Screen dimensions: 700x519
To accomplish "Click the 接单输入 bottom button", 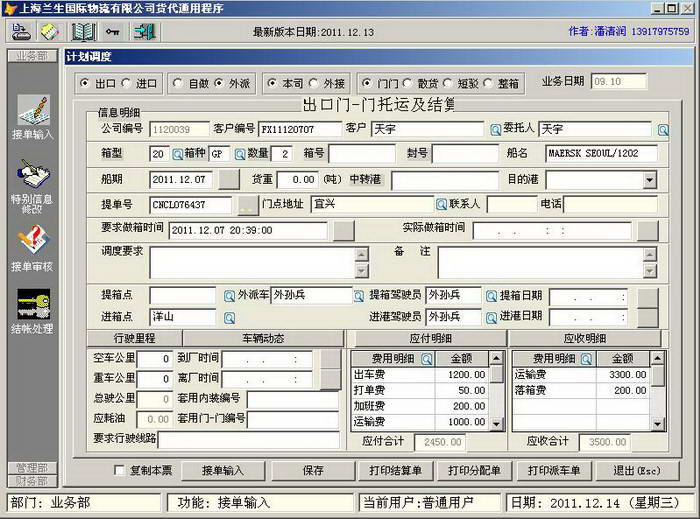I will click(x=223, y=470).
